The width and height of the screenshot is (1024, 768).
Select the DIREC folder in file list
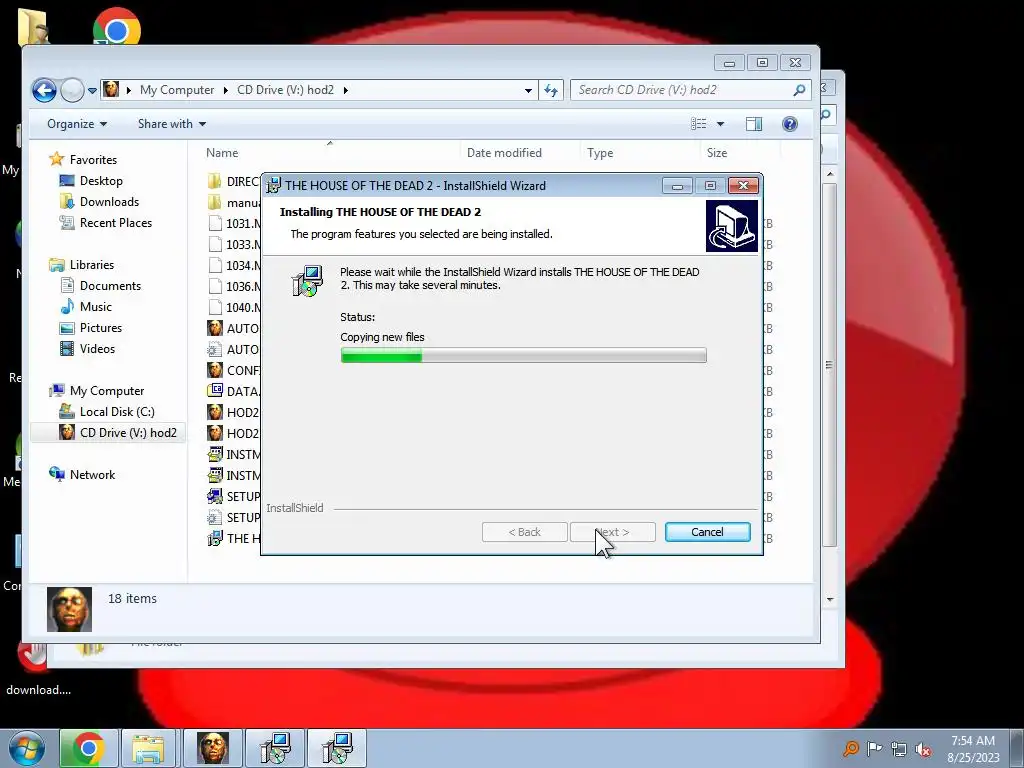[x=234, y=182]
